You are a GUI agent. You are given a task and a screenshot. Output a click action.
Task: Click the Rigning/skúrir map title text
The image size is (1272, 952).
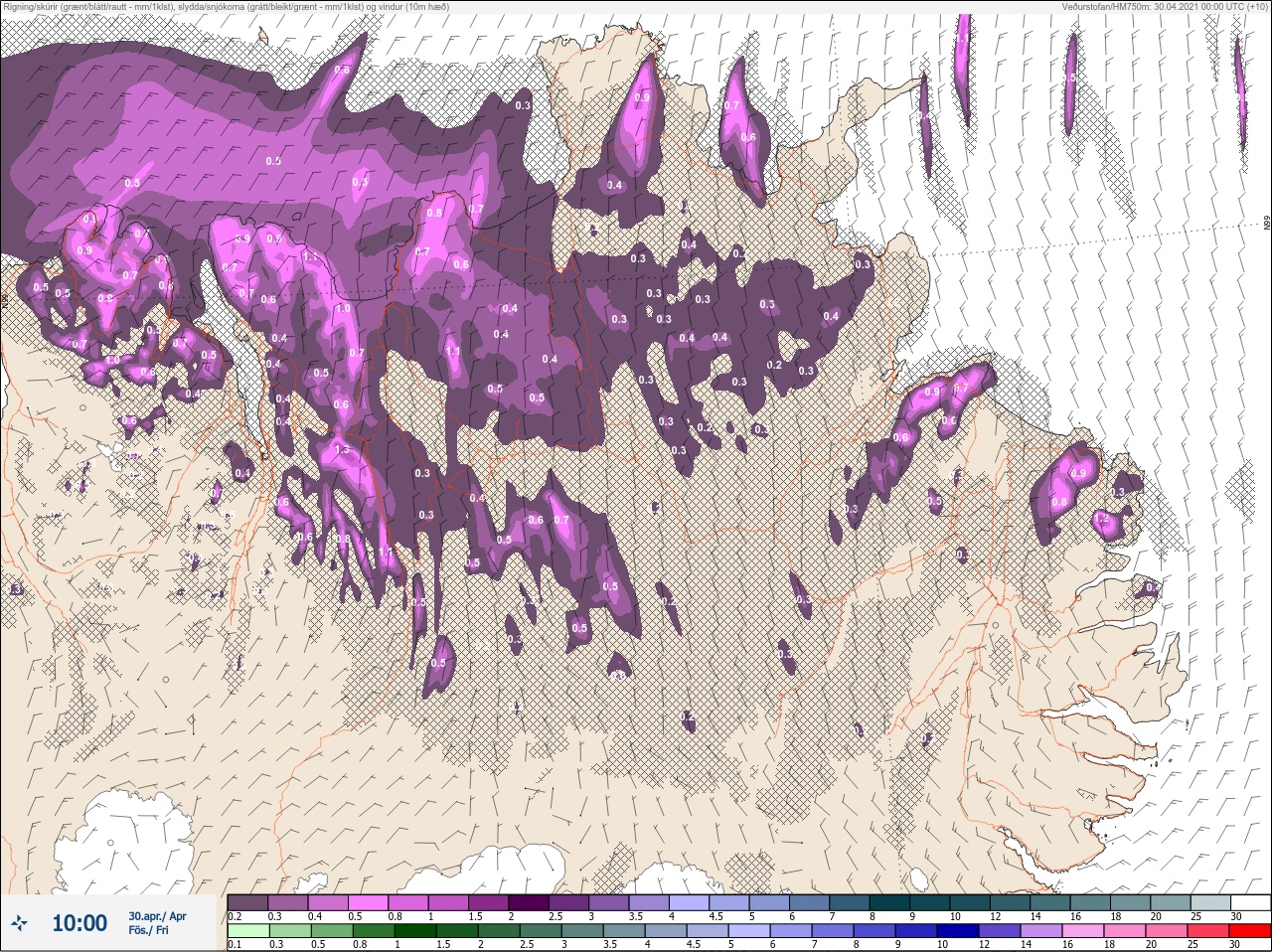[x=226, y=7]
